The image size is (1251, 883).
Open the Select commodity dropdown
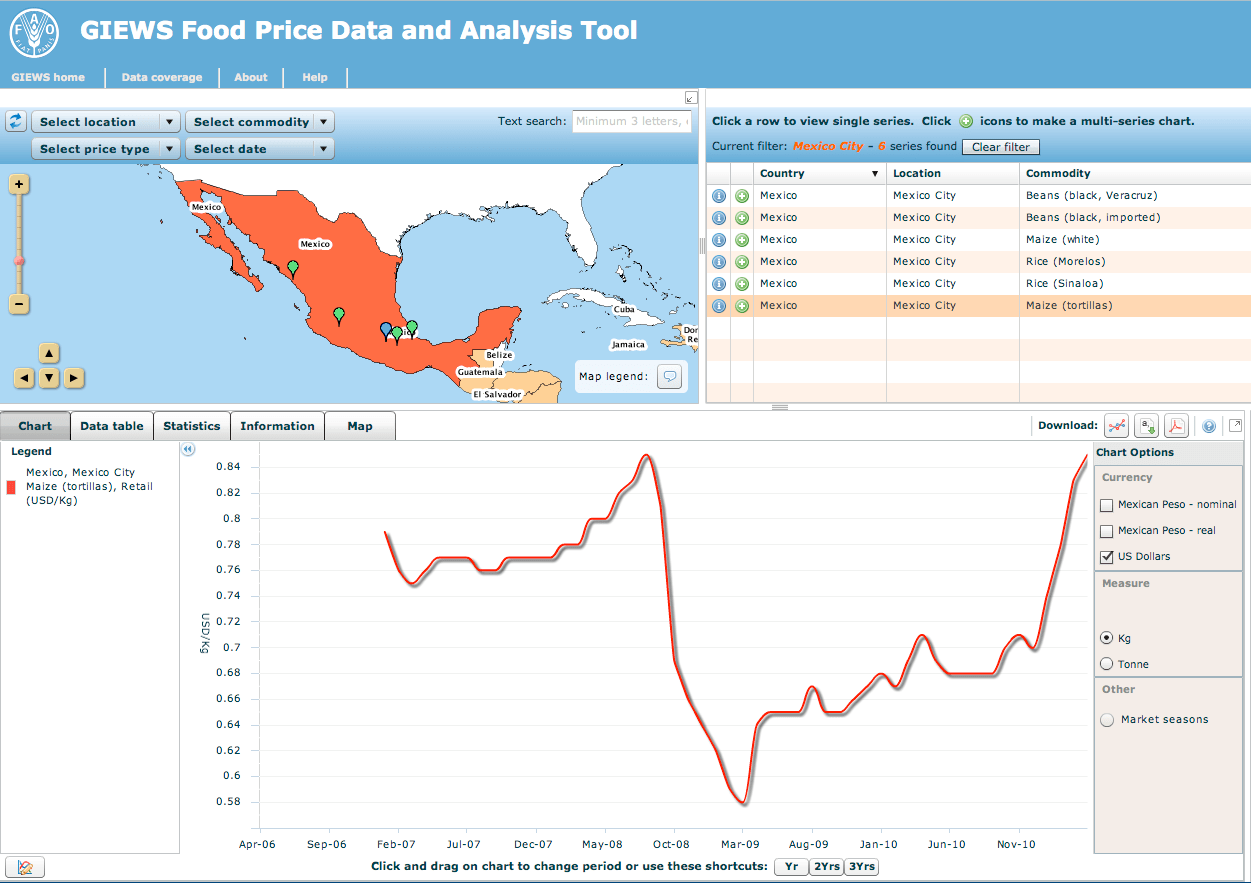[x=260, y=122]
